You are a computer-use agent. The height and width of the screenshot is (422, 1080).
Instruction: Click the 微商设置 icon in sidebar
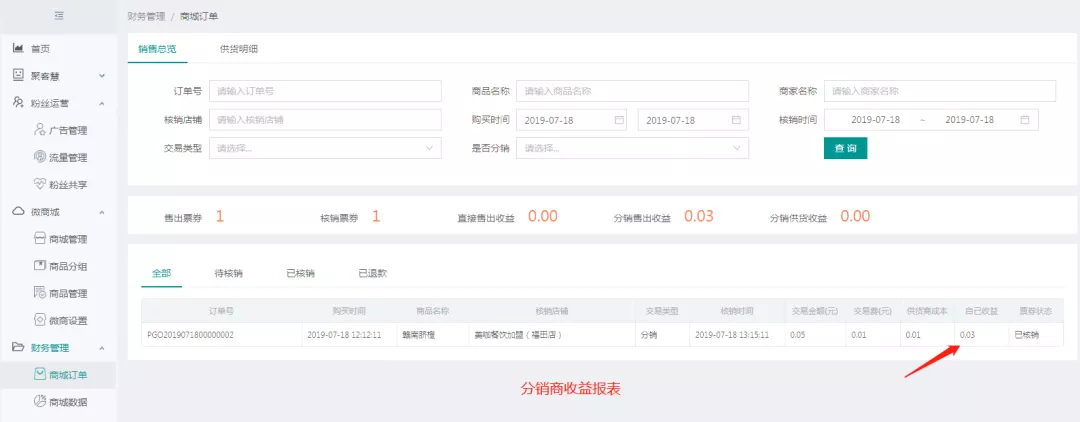pyautogui.click(x=40, y=320)
